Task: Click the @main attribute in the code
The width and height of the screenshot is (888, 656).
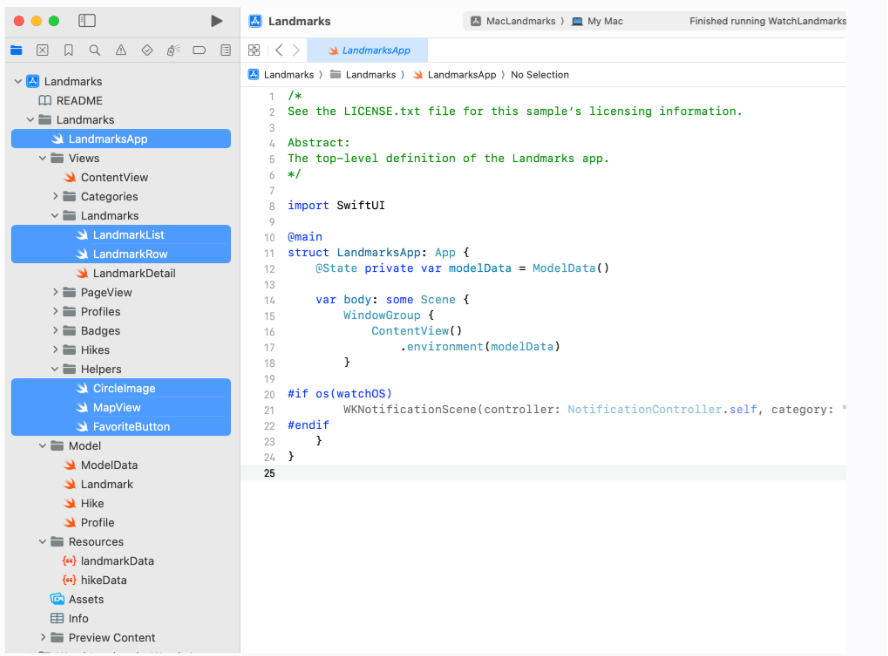Action: coord(305,237)
